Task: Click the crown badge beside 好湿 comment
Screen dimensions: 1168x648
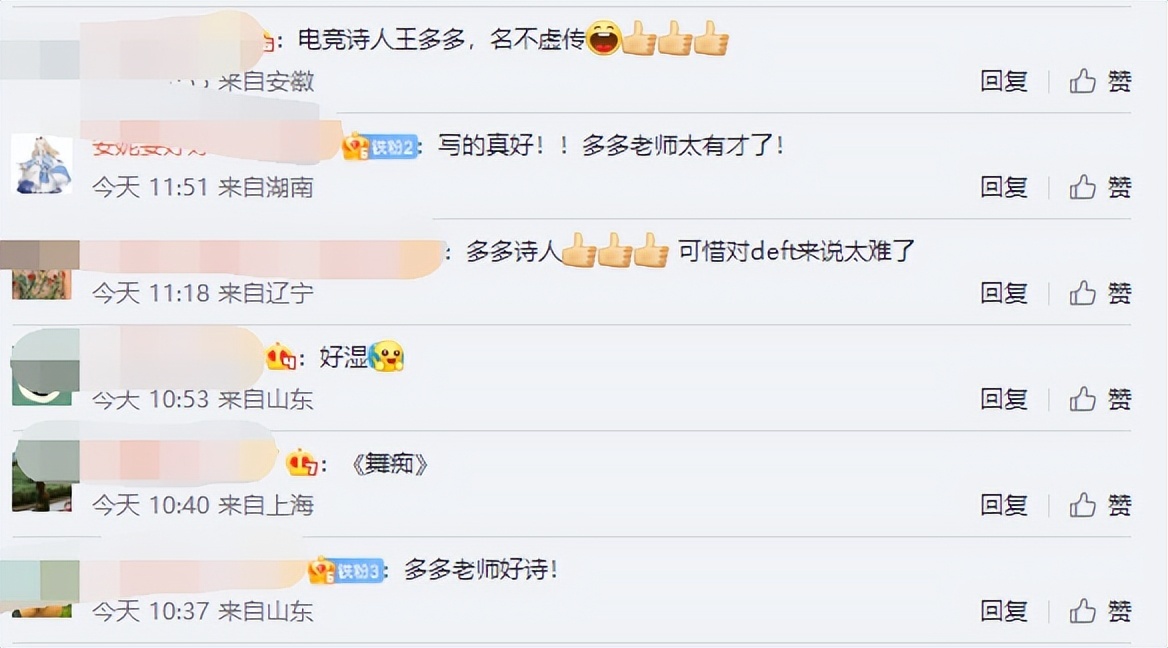Action: [x=281, y=358]
